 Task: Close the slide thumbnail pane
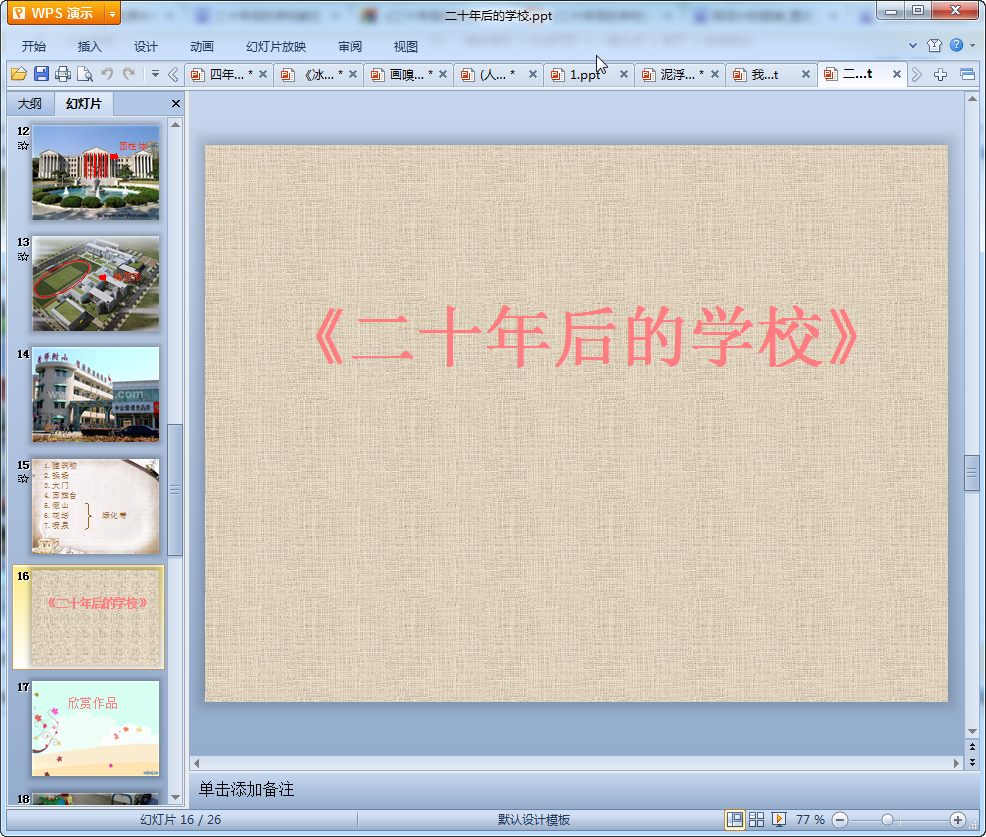tap(176, 104)
